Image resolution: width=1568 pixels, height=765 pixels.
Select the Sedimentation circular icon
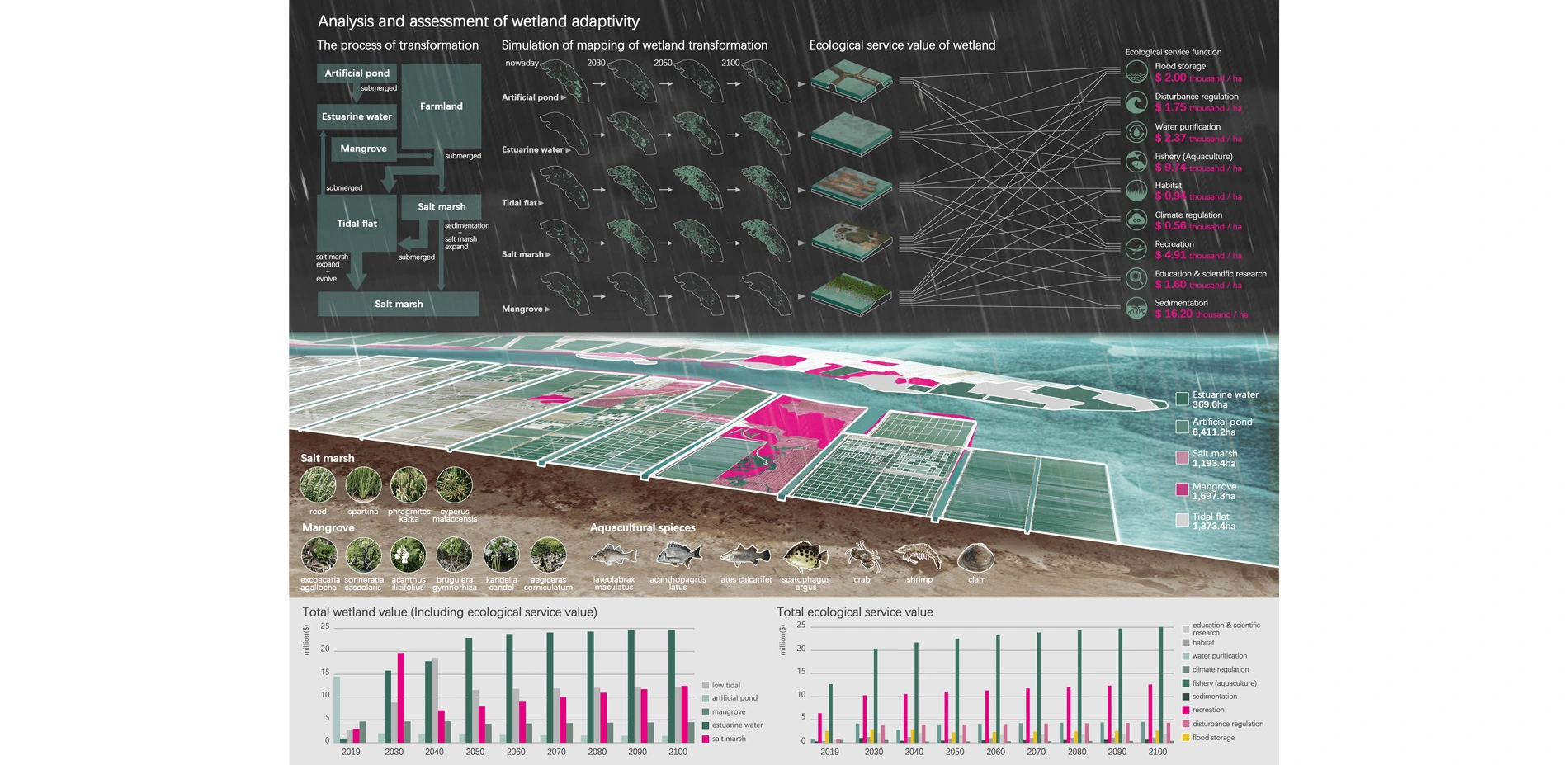coord(1136,309)
